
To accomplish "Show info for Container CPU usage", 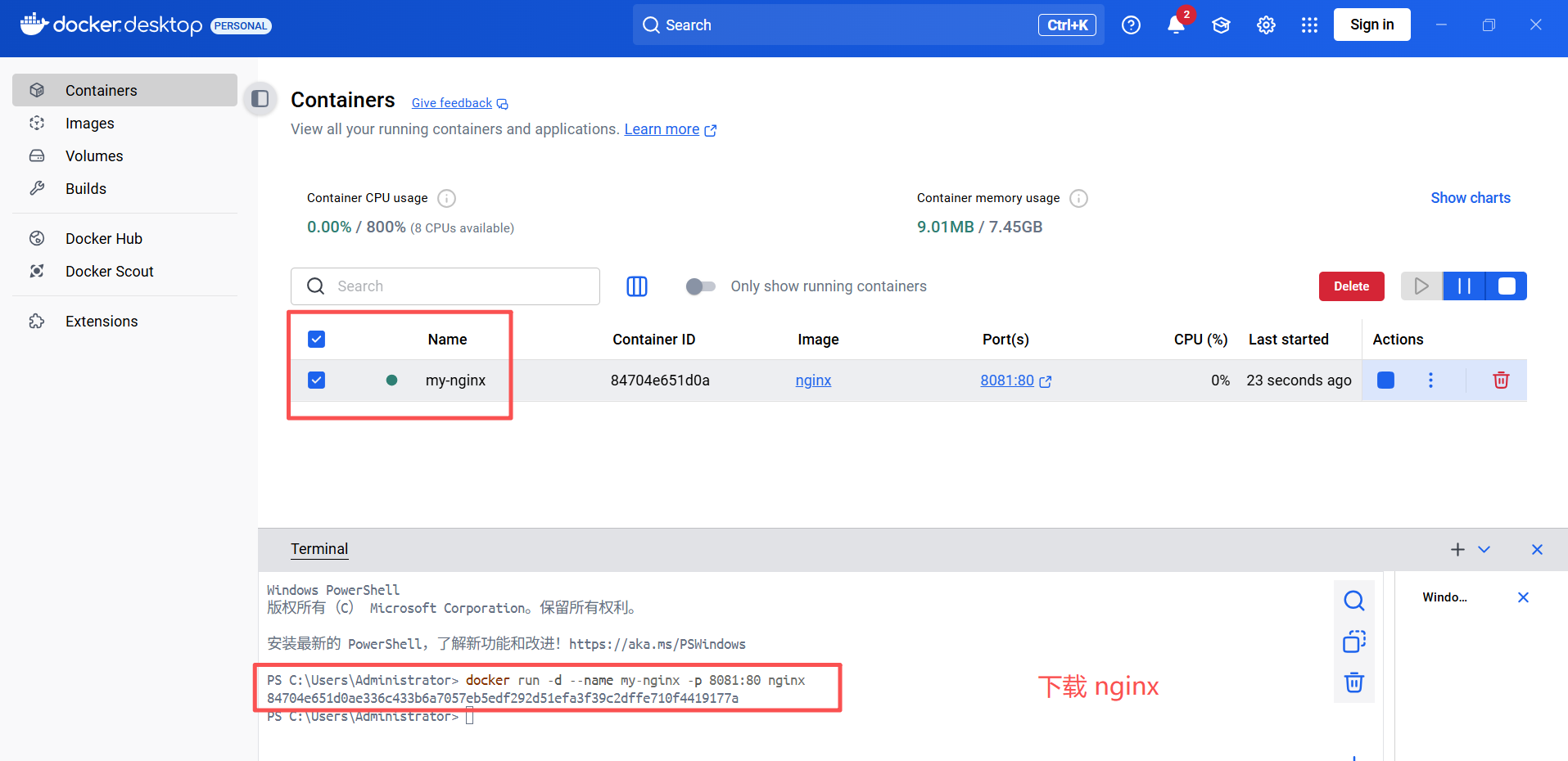I will click(446, 198).
